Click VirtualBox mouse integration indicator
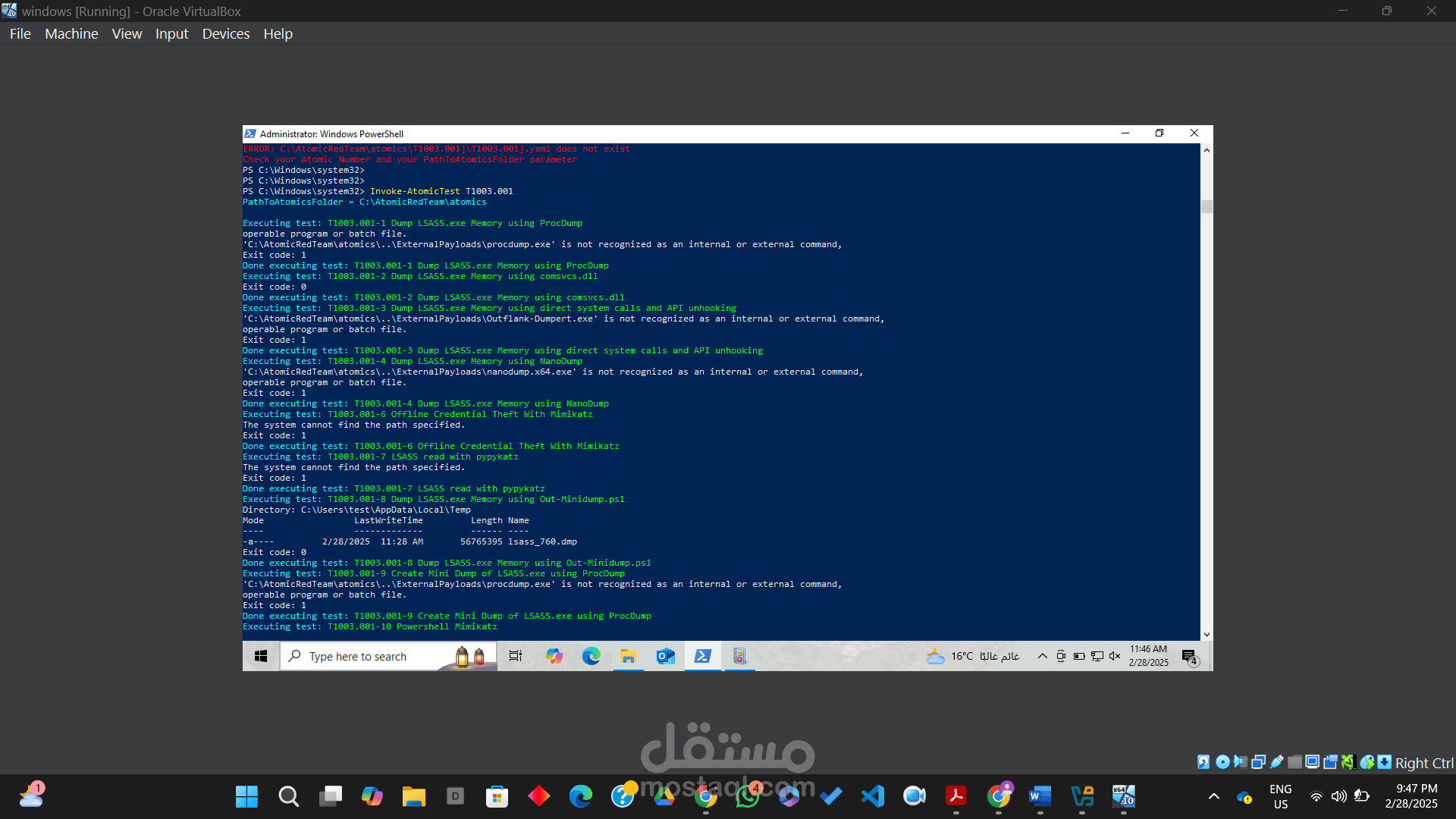Viewport: 1456px width, 819px height. tap(1367, 762)
